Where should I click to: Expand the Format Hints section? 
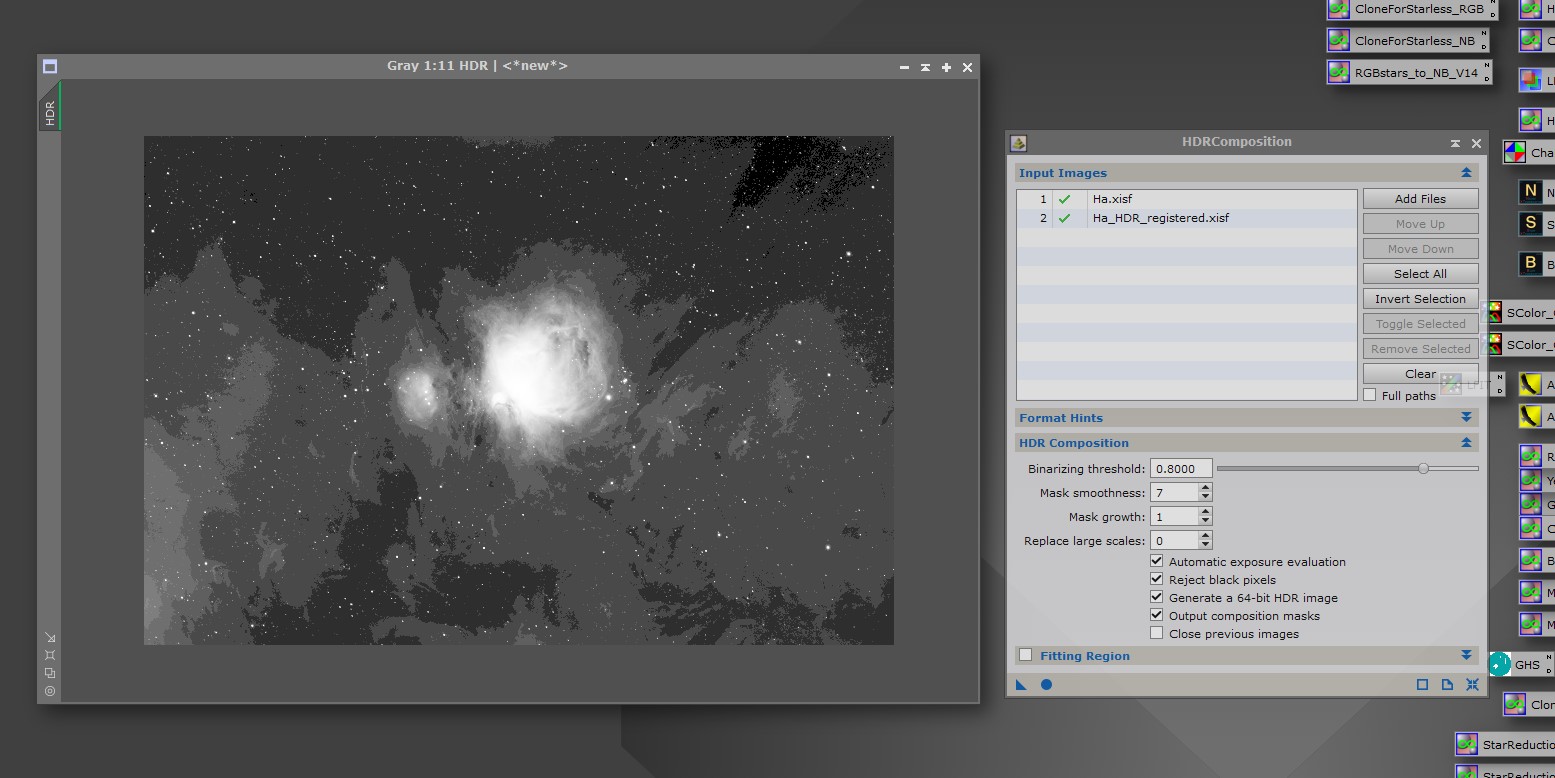pyautogui.click(x=1466, y=418)
